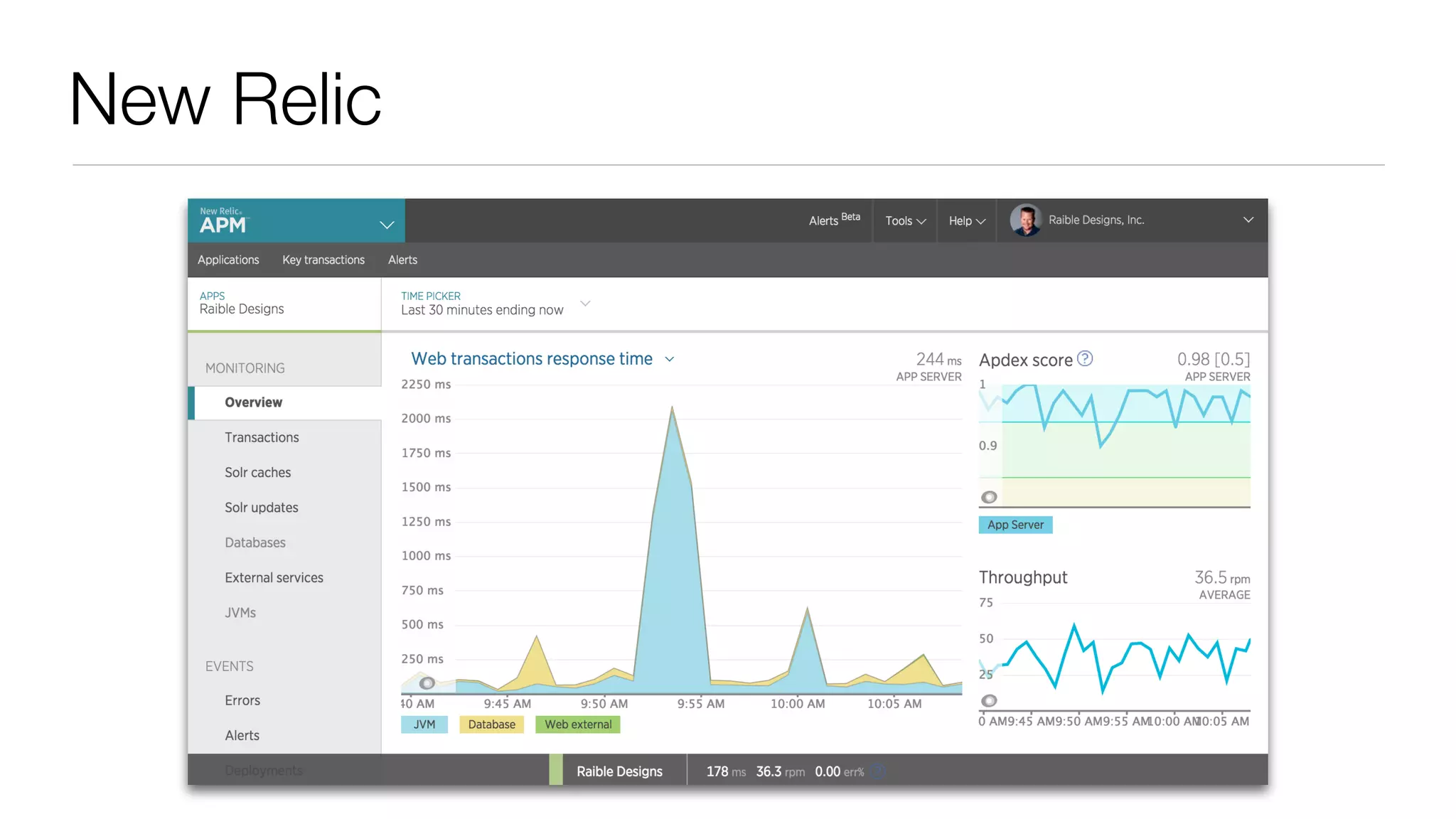
Task: Toggle the JVM legend swatch
Action: click(x=424, y=724)
